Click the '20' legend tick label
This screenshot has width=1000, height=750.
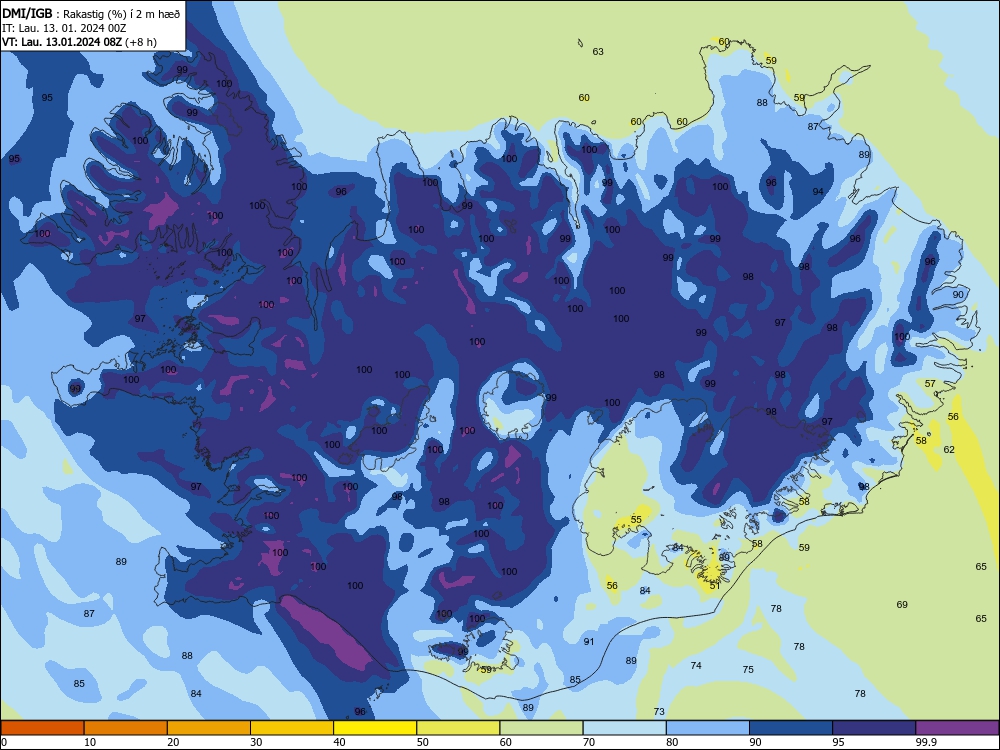pos(173,742)
